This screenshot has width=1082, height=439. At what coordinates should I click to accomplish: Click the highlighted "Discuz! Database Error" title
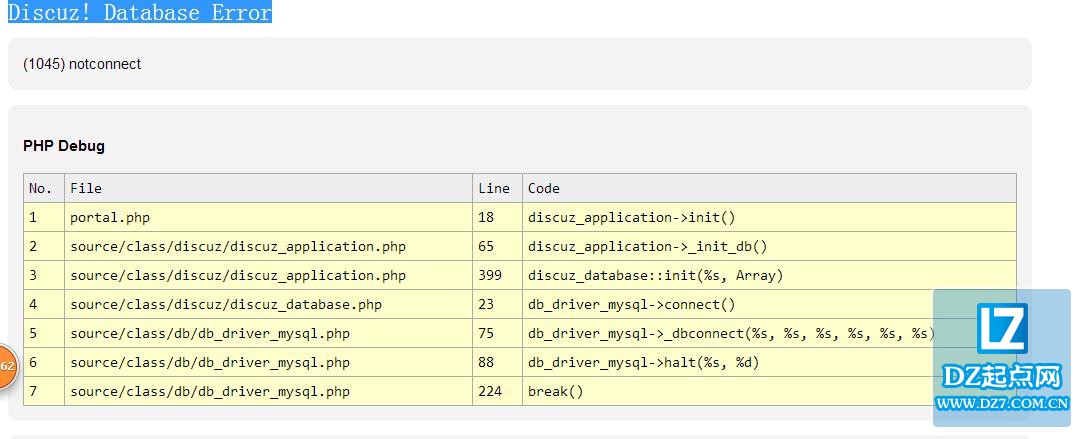tap(140, 12)
